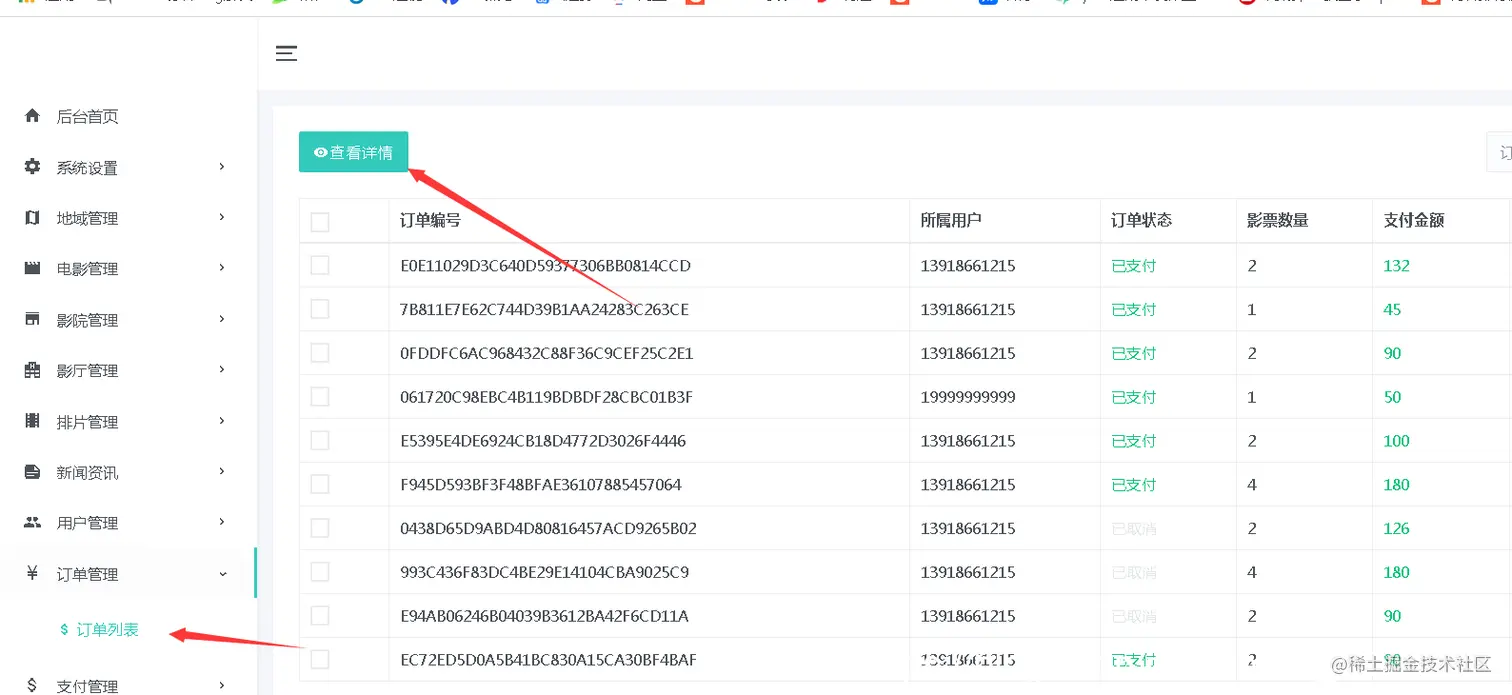Open the 影院管理 menu label
The width and height of the screenshot is (1512, 695).
[x=87, y=320]
